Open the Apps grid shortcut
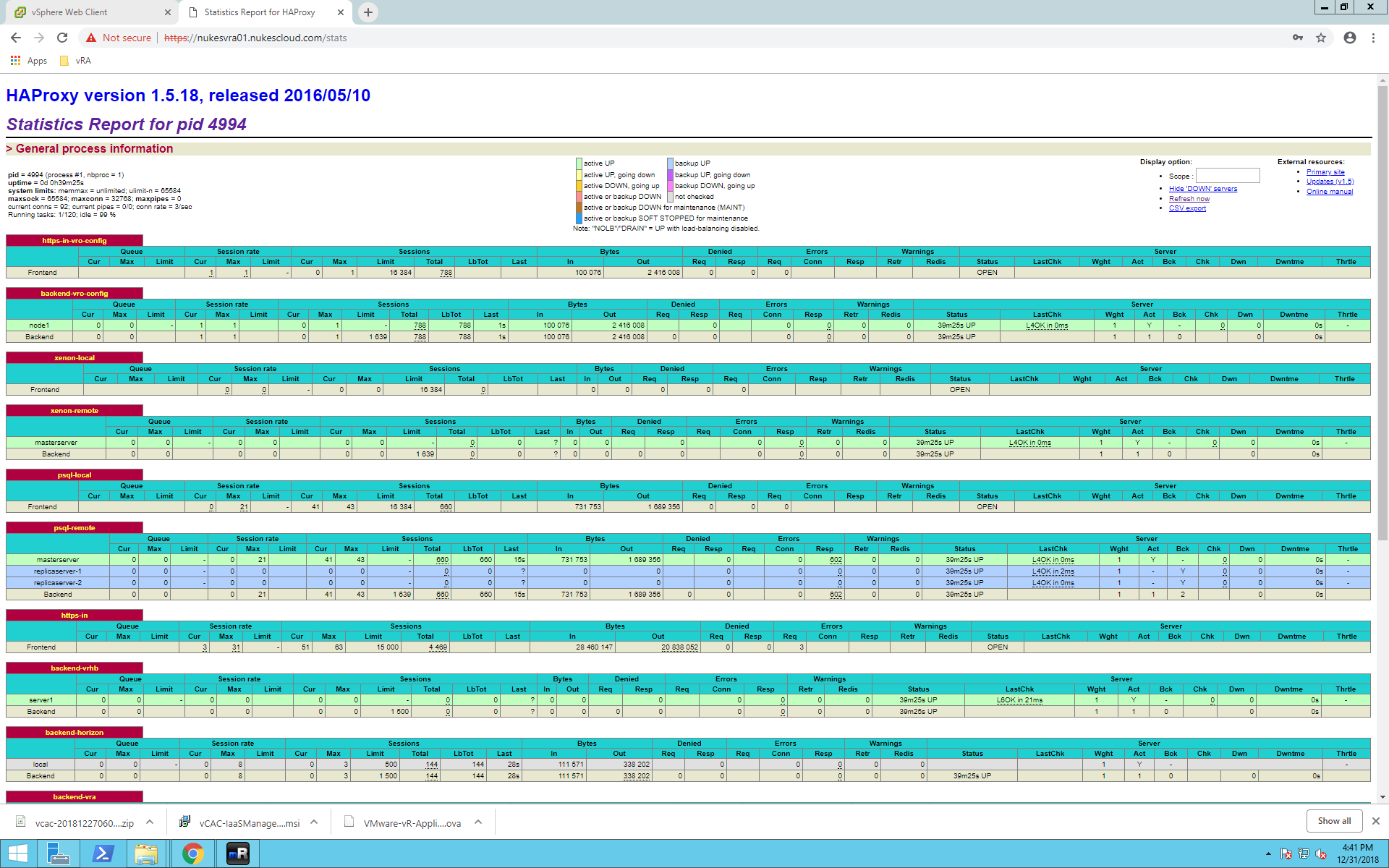1389x868 pixels. [29, 61]
